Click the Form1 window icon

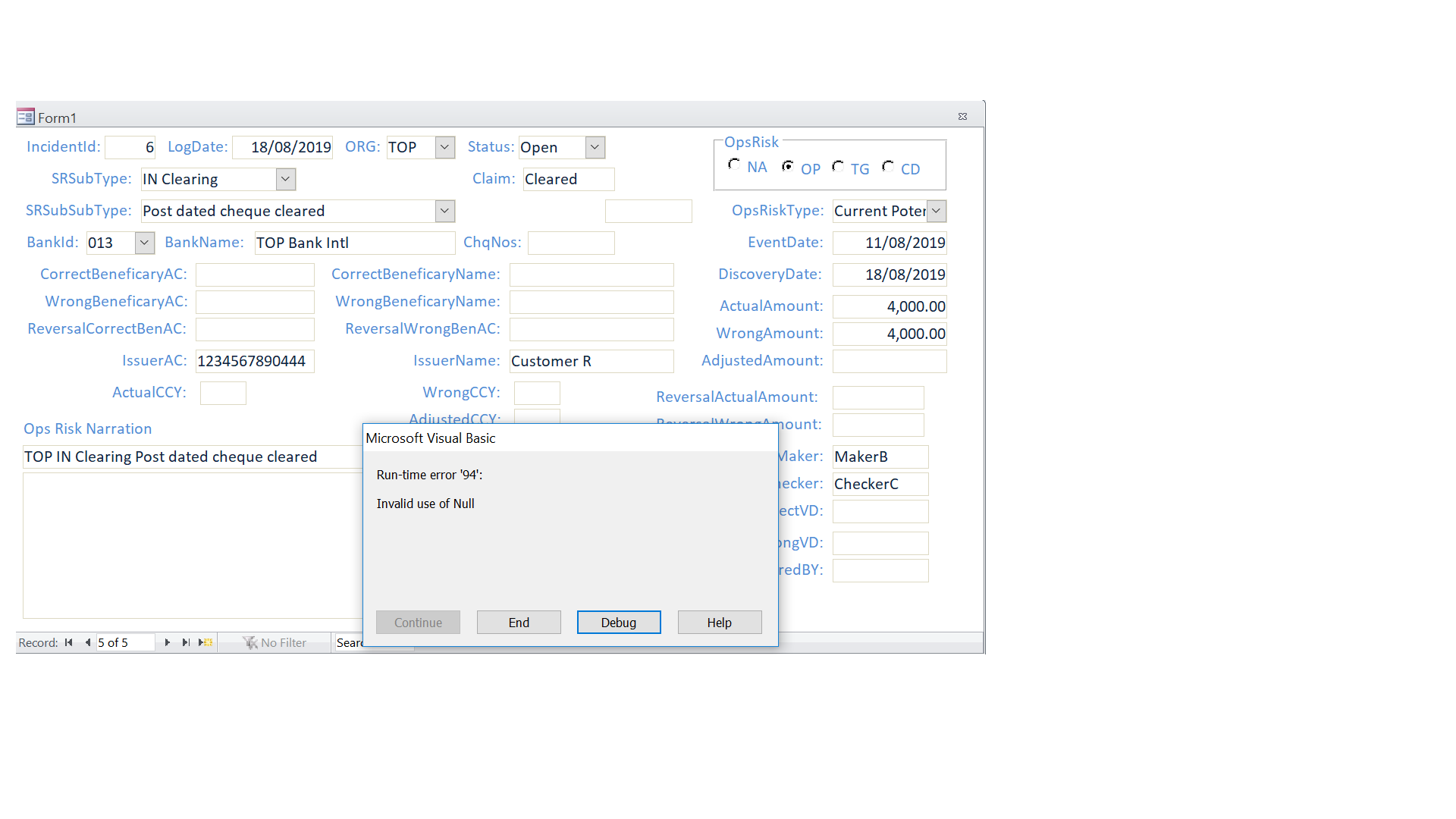(26, 117)
